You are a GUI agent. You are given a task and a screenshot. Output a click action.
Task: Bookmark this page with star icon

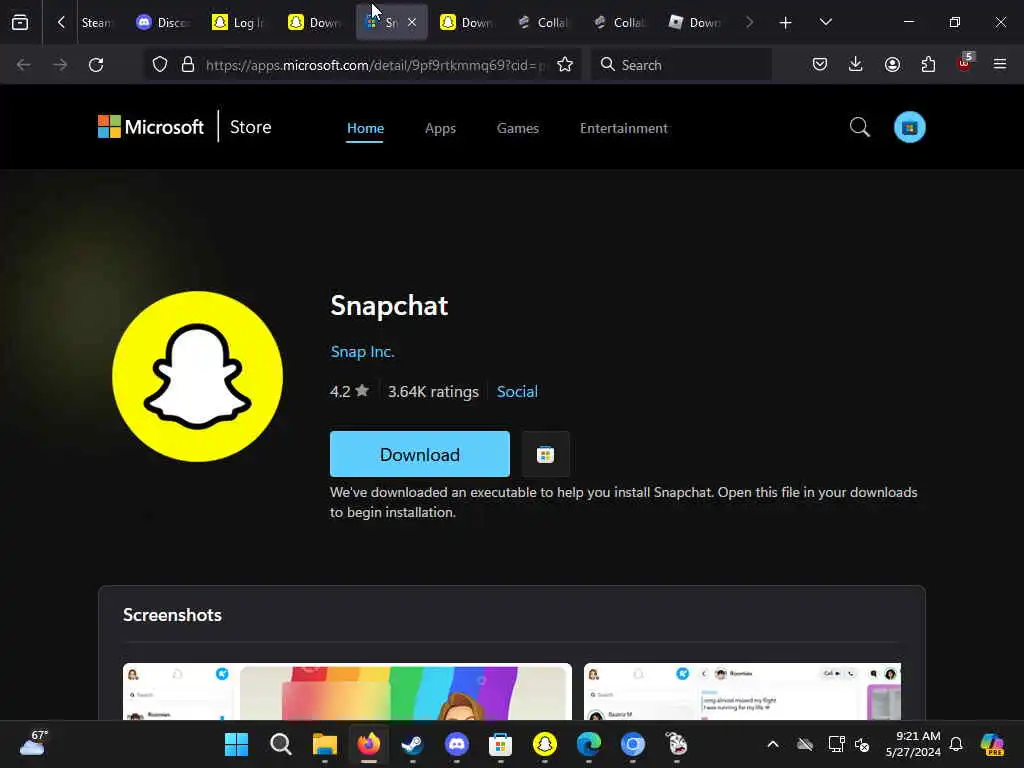coord(565,65)
